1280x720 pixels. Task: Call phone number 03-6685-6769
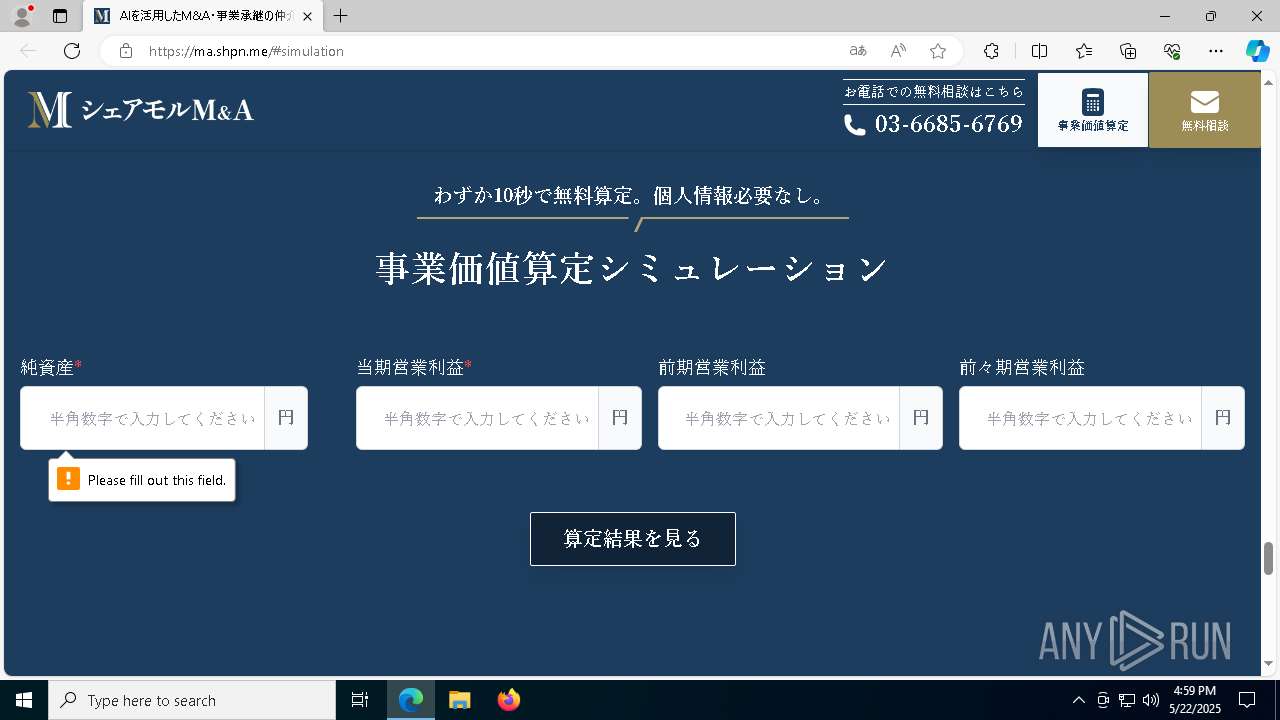pyautogui.click(x=934, y=124)
